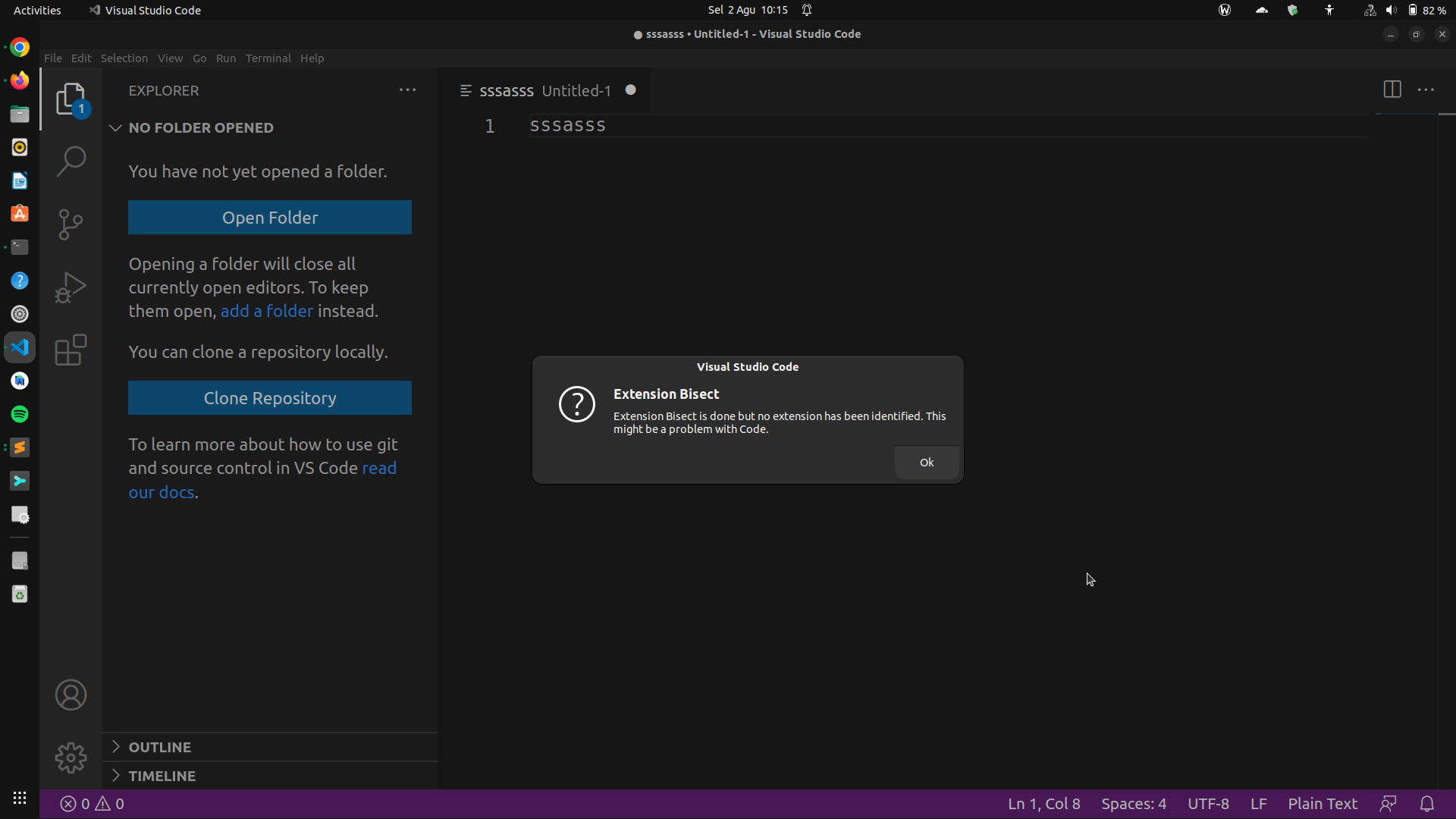Click the notifications bell in the status bar
Viewport: 1456px width, 819px height.
[x=1427, y=804]
